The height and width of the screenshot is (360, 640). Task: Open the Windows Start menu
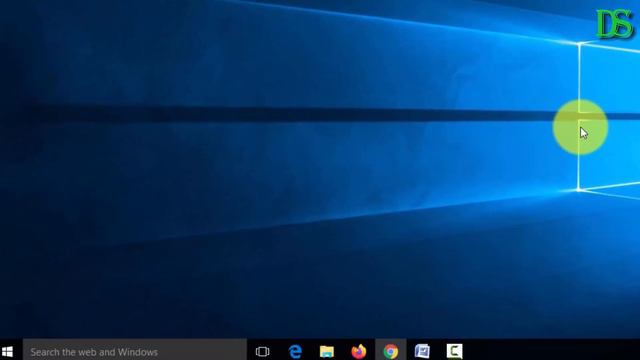(7, 351)
